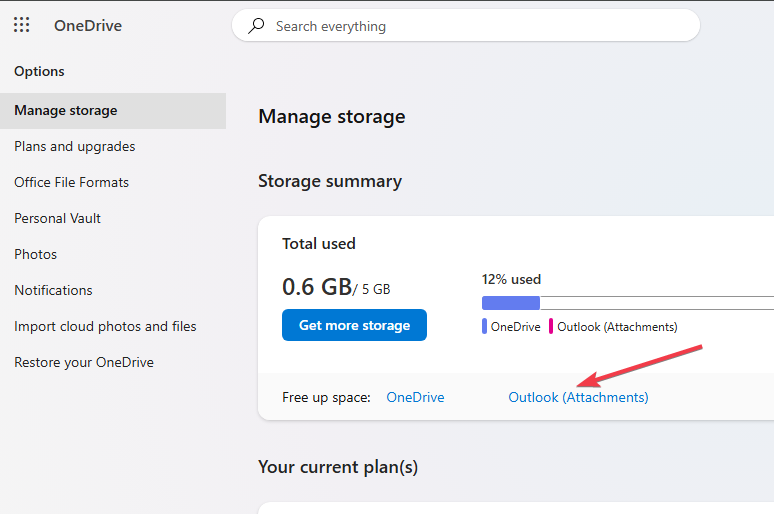Go to Personal Vault settings
Screen dimensions: 774x514
click(x=57, y=218)
